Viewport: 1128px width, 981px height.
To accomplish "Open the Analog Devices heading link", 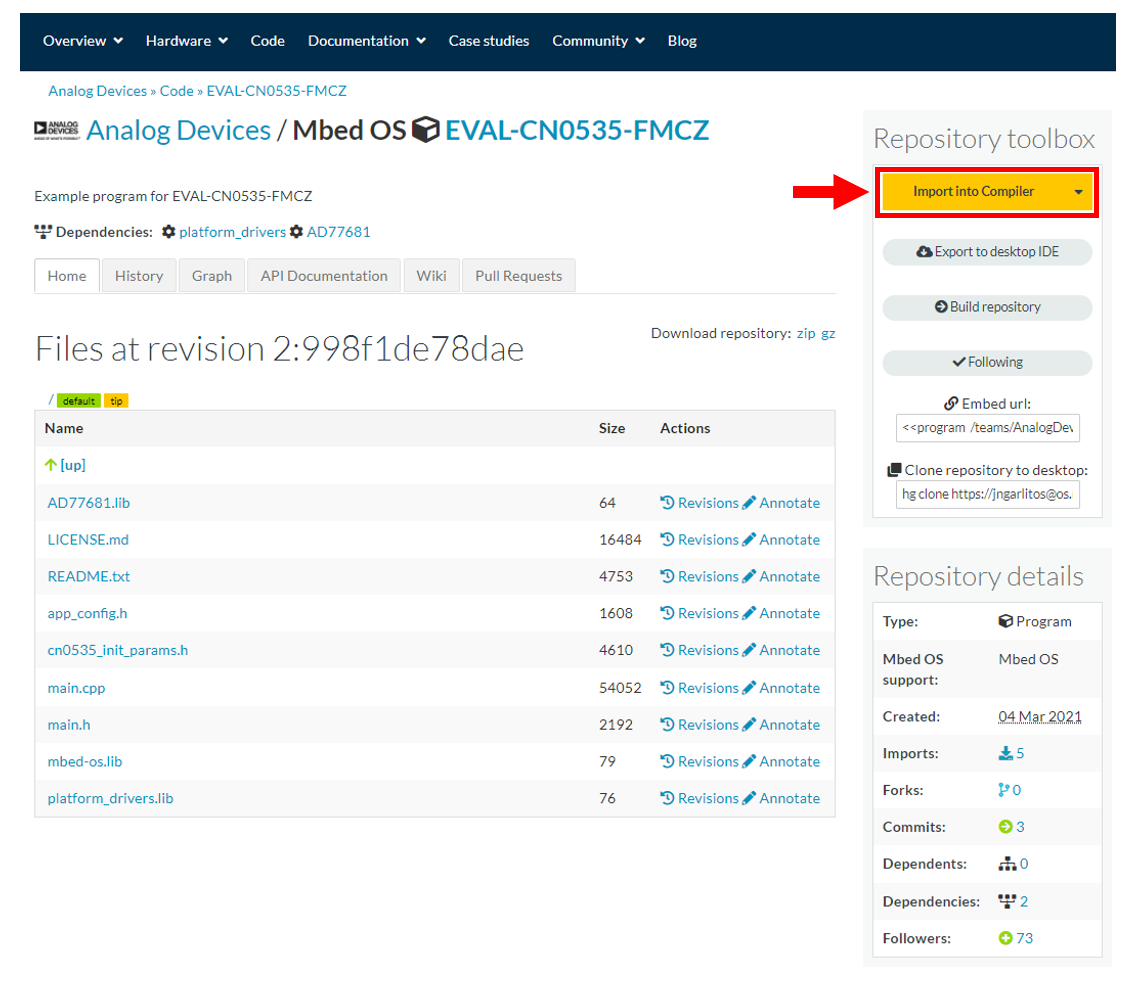I will click(x=178, y=130).
